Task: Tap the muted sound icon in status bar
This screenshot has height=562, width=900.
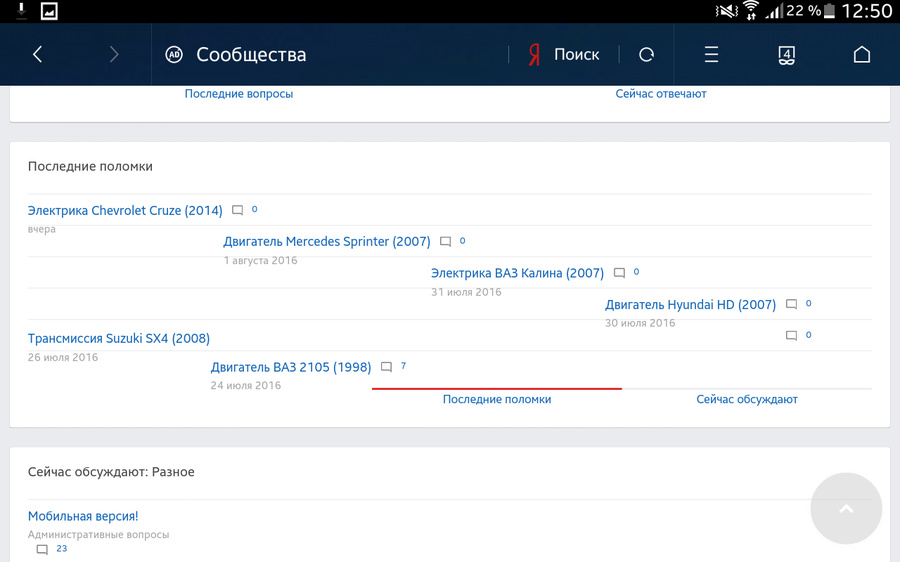Action: click(x=726, y=11)
